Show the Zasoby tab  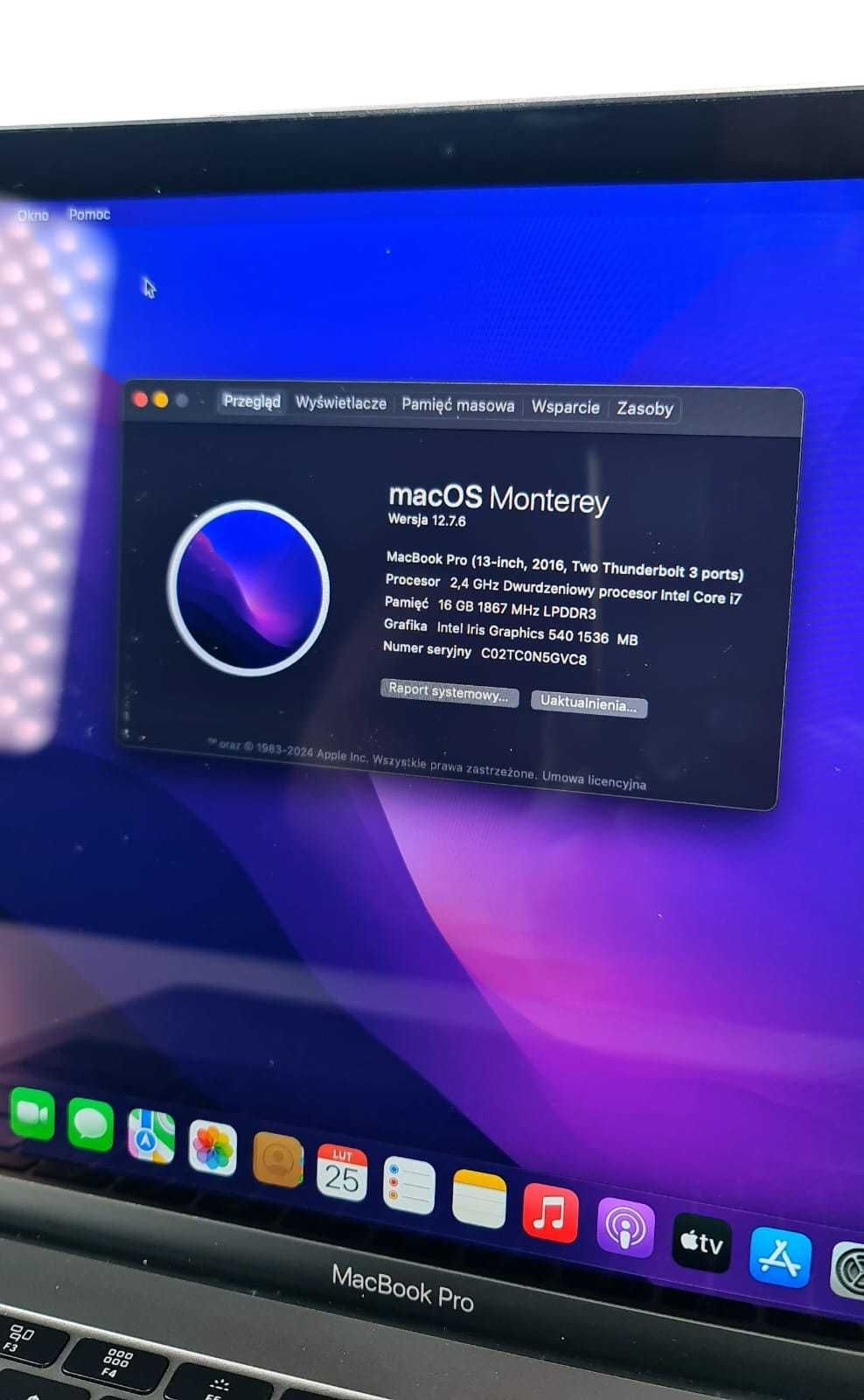coord(645,409)
